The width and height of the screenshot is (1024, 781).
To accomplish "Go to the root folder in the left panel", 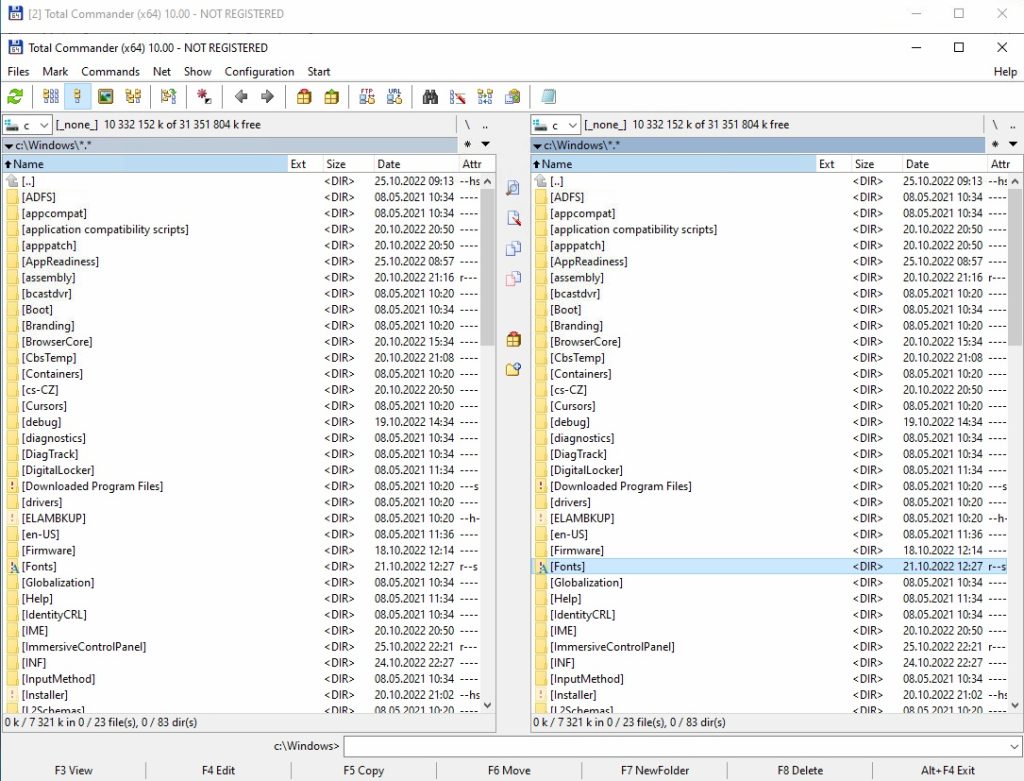I will click(x=468, y=124).
